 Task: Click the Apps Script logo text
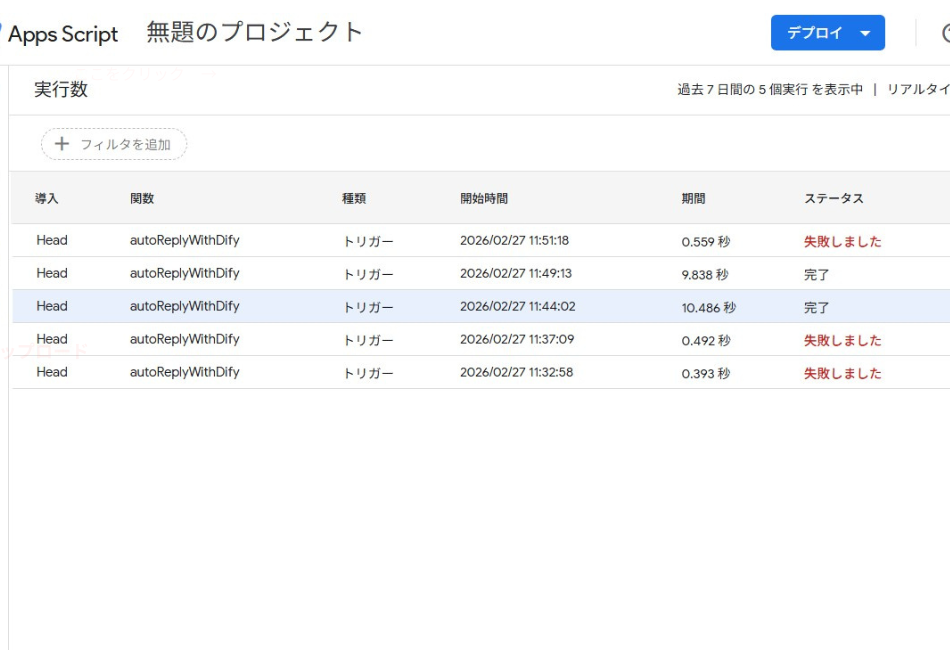click(63, 34)
